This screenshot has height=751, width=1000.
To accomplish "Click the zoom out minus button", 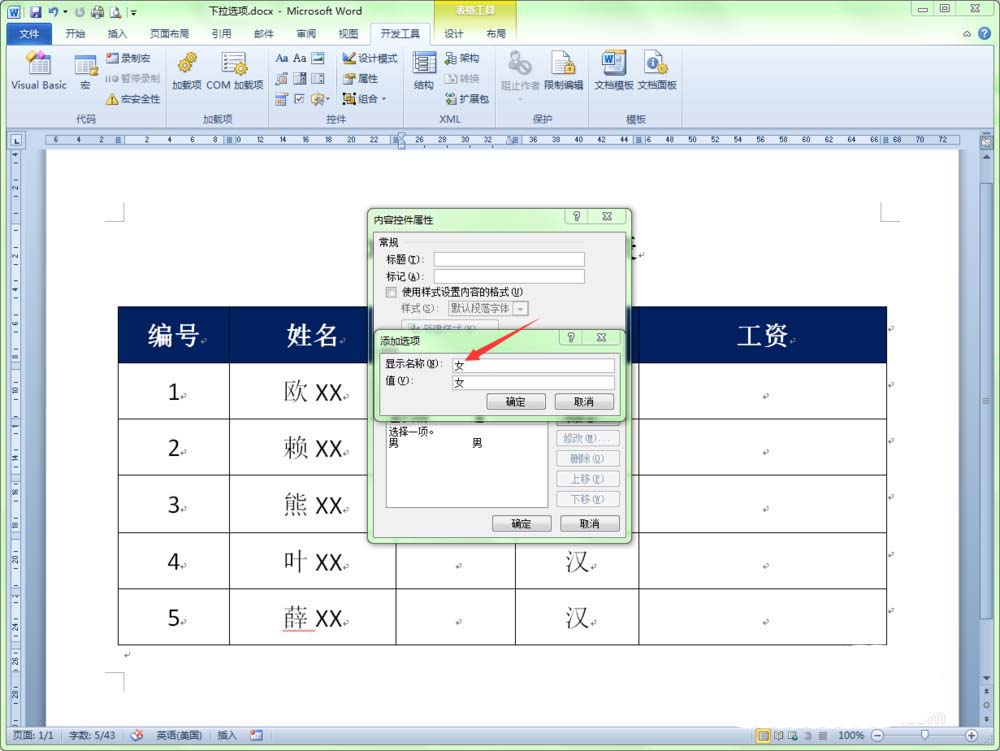I will coord(877,736).
